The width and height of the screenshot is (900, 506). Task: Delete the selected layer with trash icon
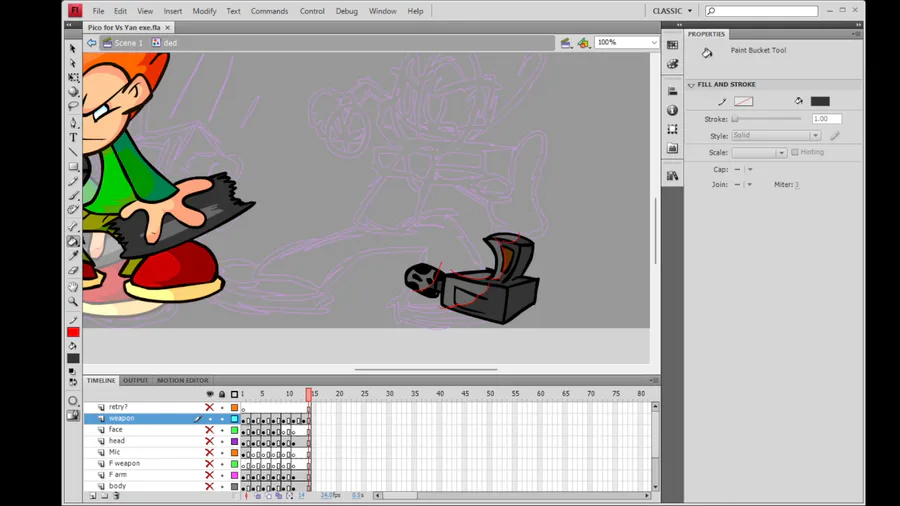pyautogui.click(x=116, y=496)
